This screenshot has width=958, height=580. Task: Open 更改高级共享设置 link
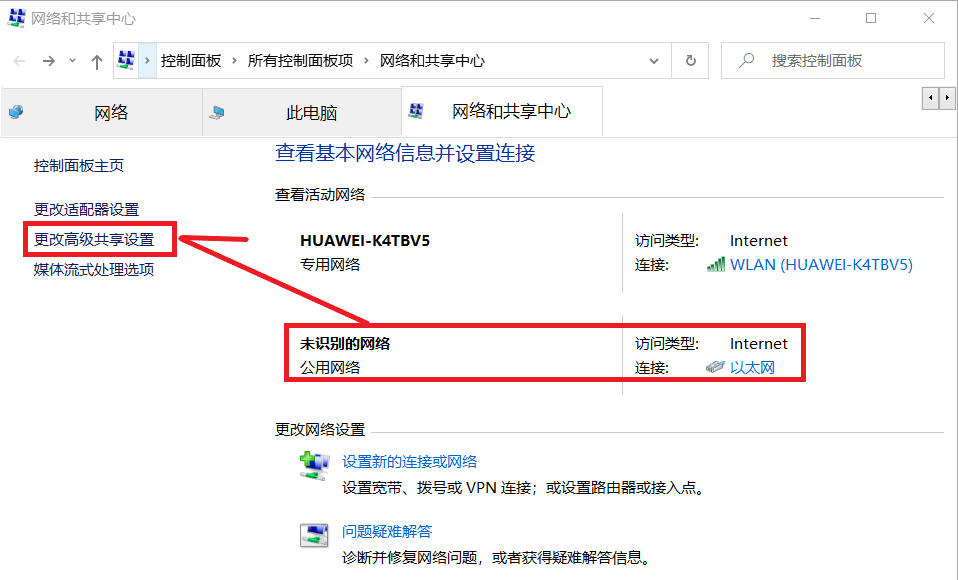click(93, 240)
